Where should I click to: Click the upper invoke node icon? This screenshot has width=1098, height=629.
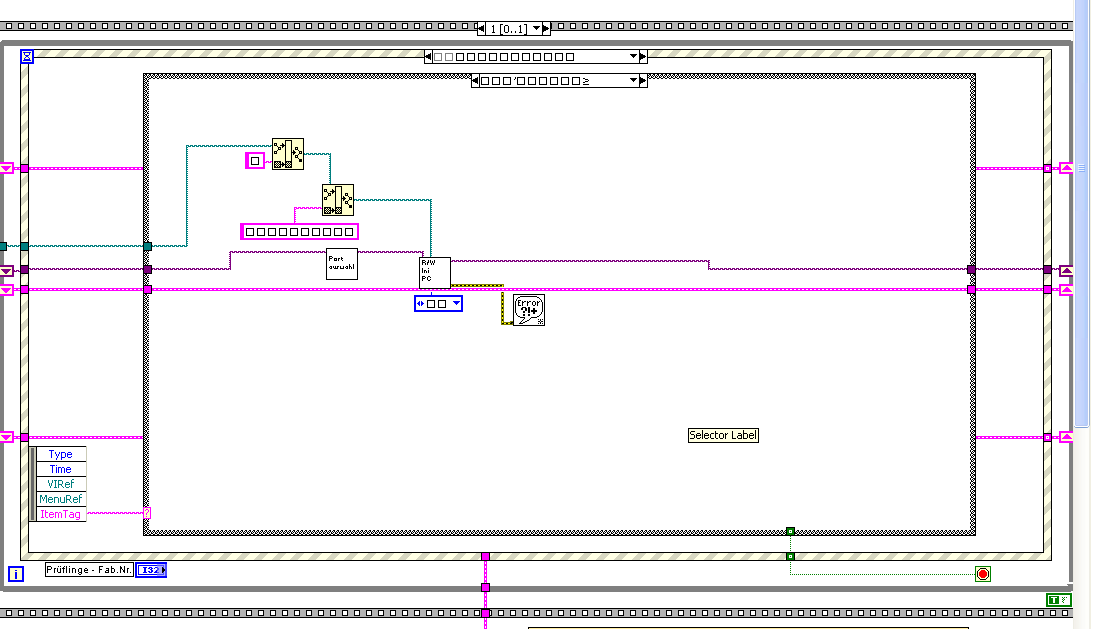pos(288,154)
